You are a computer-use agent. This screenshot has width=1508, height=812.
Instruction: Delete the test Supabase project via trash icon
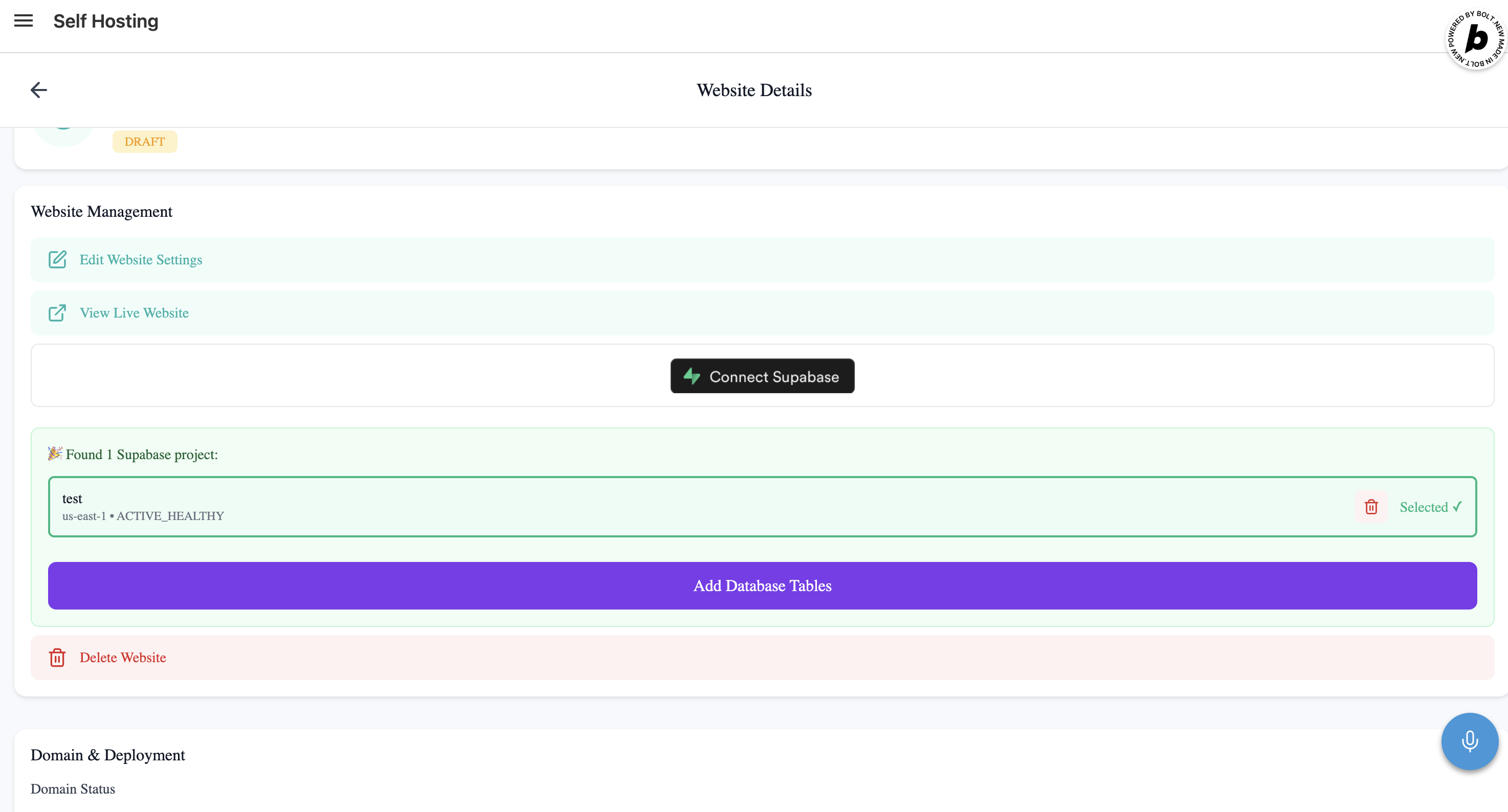[1371, 507]
